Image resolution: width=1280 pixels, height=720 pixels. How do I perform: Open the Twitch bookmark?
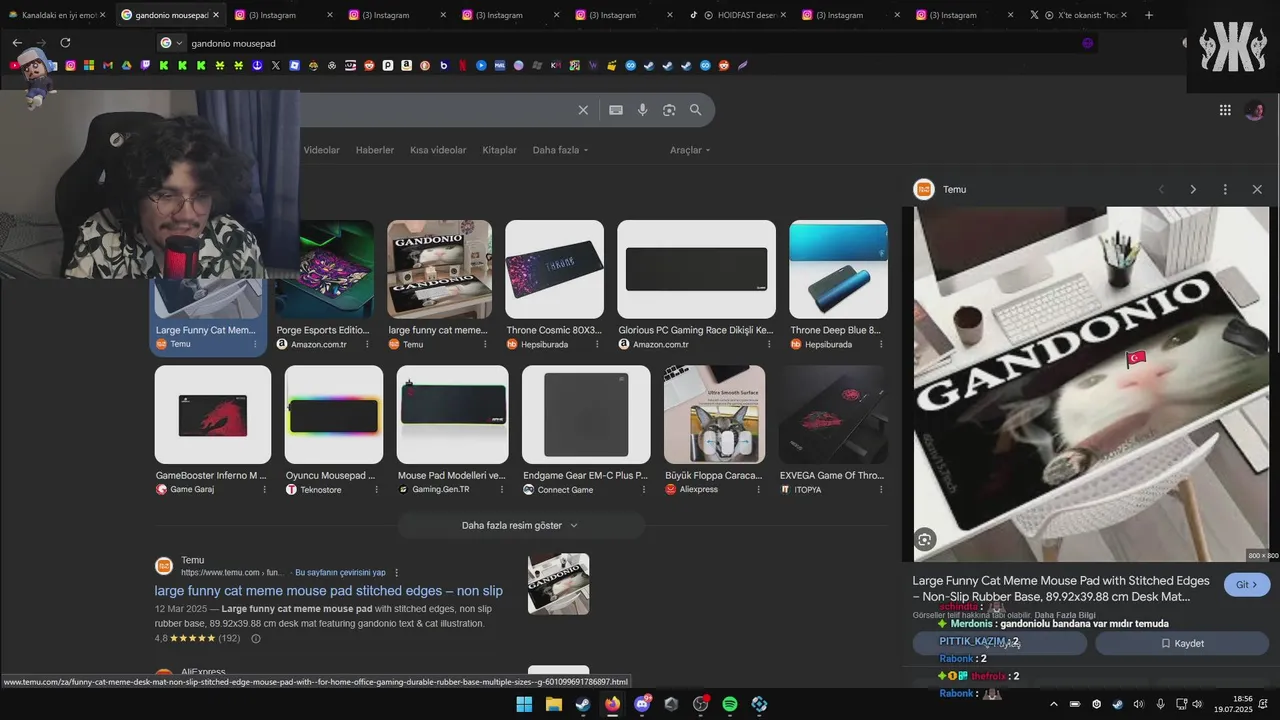[145, 65]
